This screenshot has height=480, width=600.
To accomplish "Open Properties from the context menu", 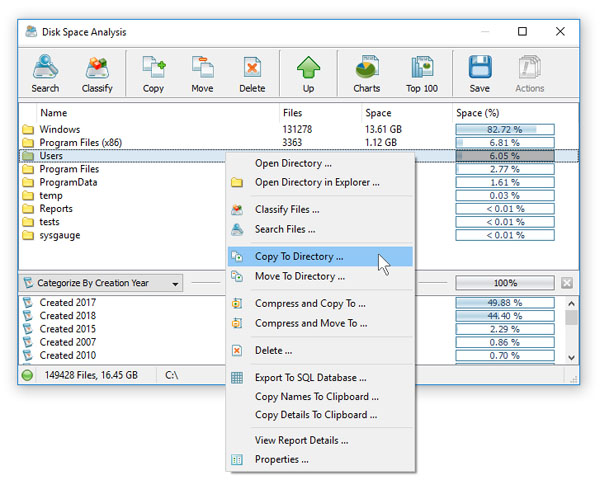I will tap(320, 459).
